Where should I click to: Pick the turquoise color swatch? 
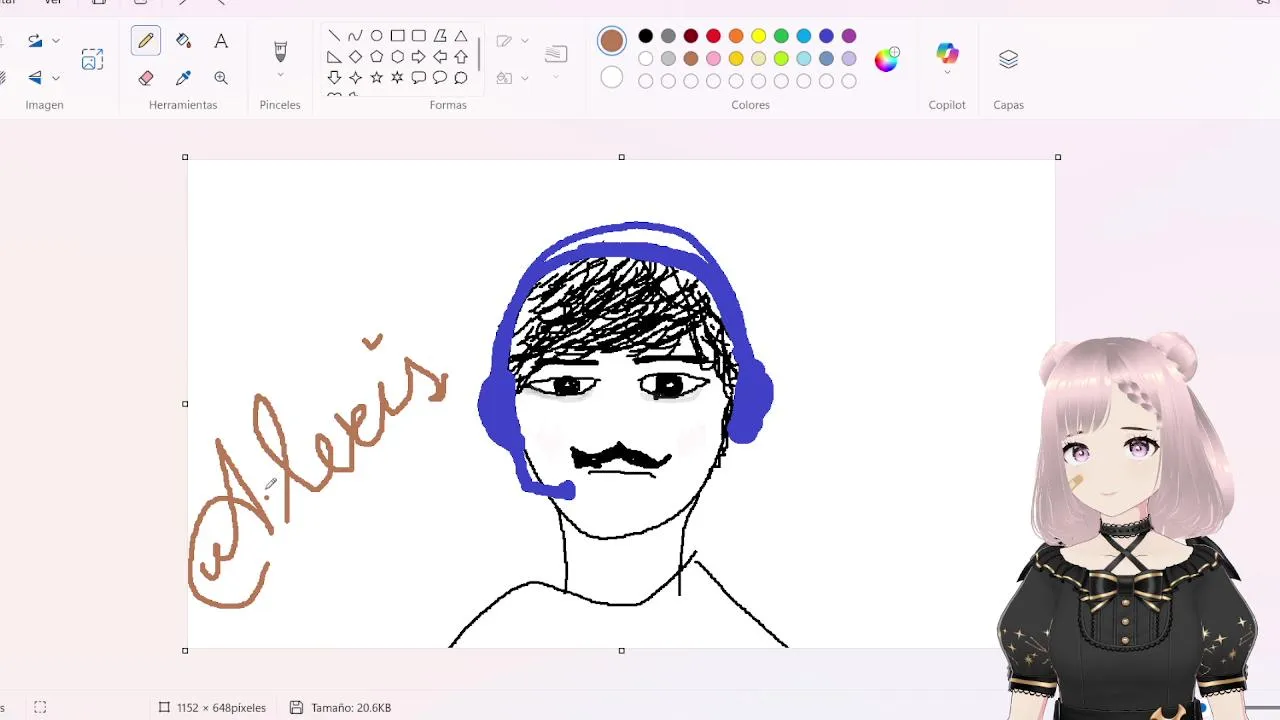point(804,37)
